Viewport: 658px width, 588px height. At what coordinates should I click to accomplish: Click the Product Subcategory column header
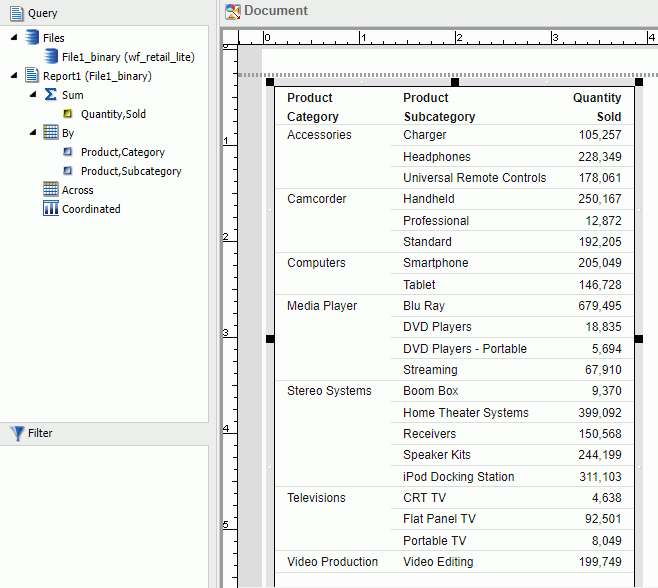click(x=438, y=107)
